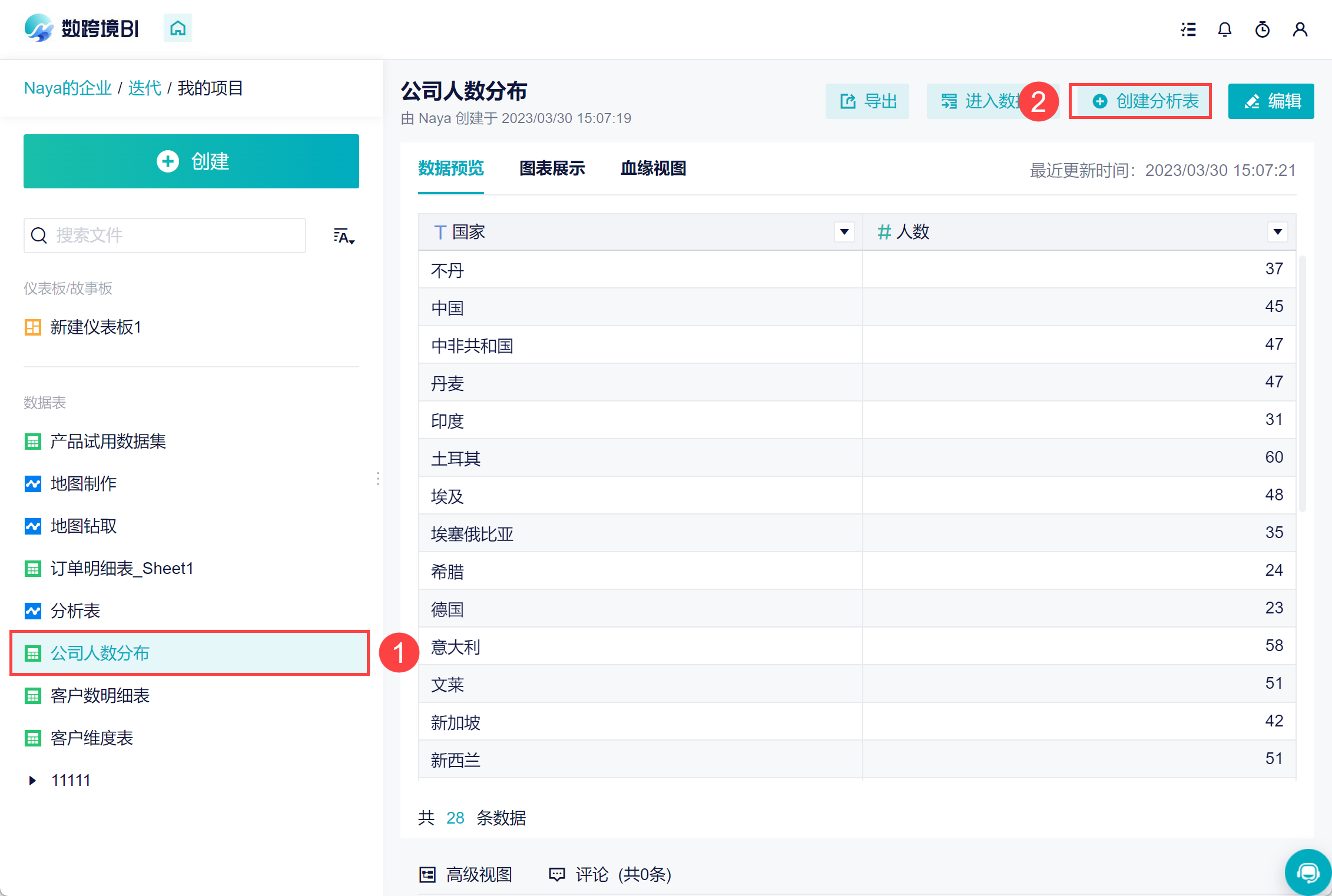Click the home icon in header
Viewport: 1332px width, 896px height.
coord(177,28)
